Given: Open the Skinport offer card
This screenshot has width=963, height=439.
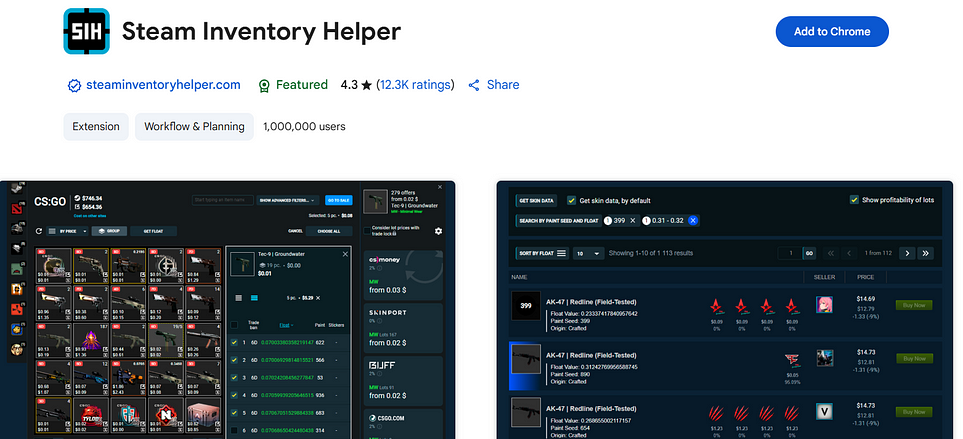Looking at the screenshot, I should tap(402, 328).
